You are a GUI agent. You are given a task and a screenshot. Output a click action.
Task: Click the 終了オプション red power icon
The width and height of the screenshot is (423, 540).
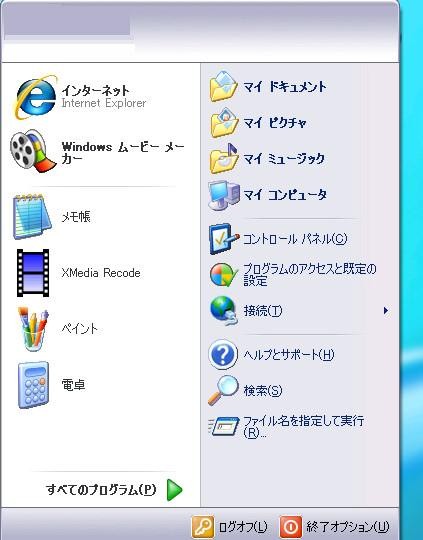291,527
